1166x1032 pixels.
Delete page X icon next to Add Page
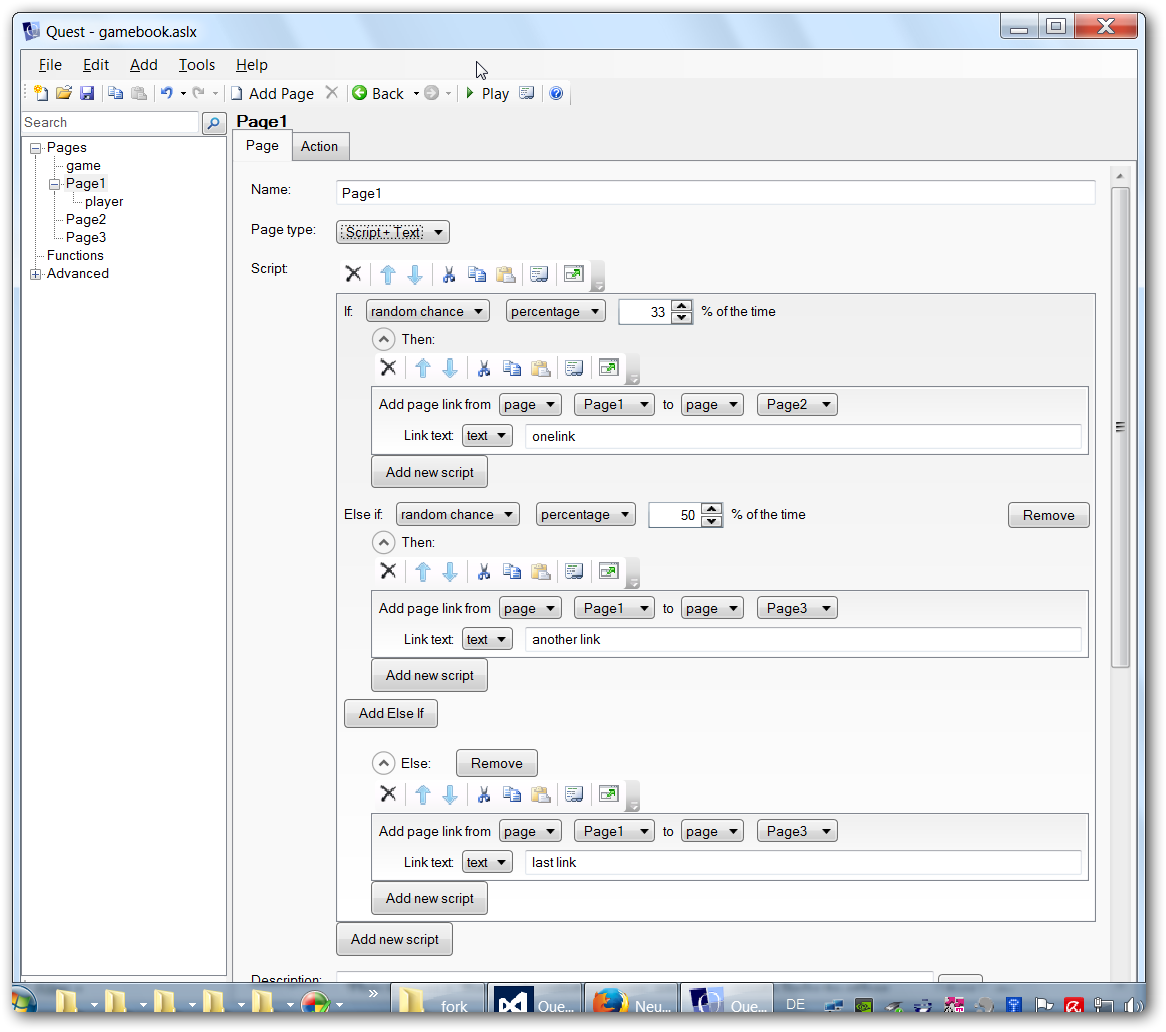[332, 92]
